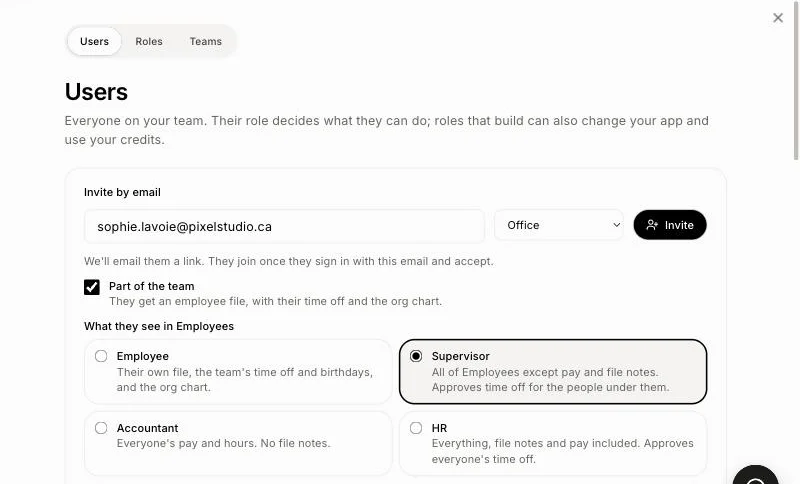Click the Office dropdown chevron arrow
The height and width of the screenshot is (484, 800).
coord(616,225)
